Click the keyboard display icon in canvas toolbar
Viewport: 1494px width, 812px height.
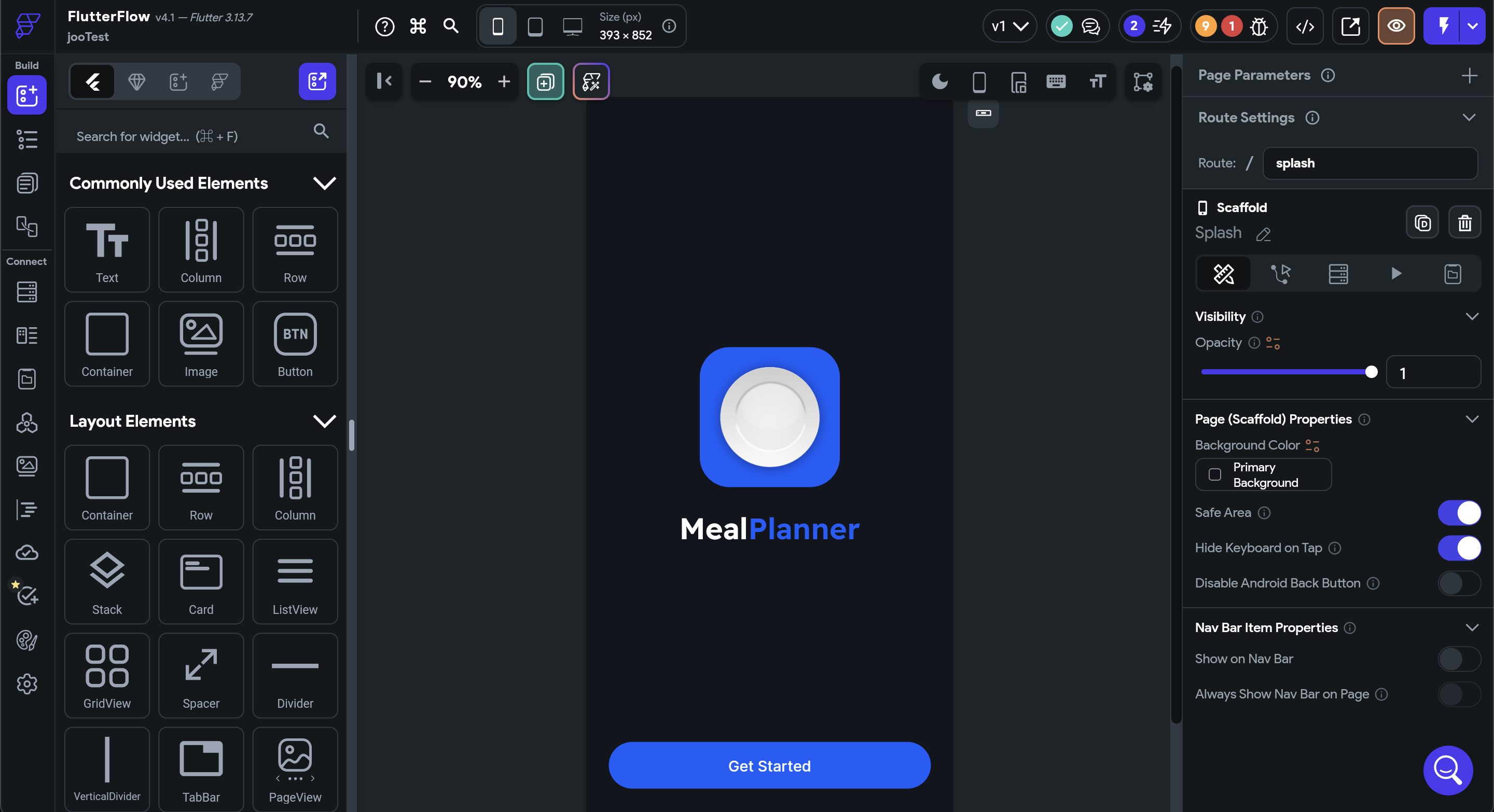click(x=1056, y=82)
